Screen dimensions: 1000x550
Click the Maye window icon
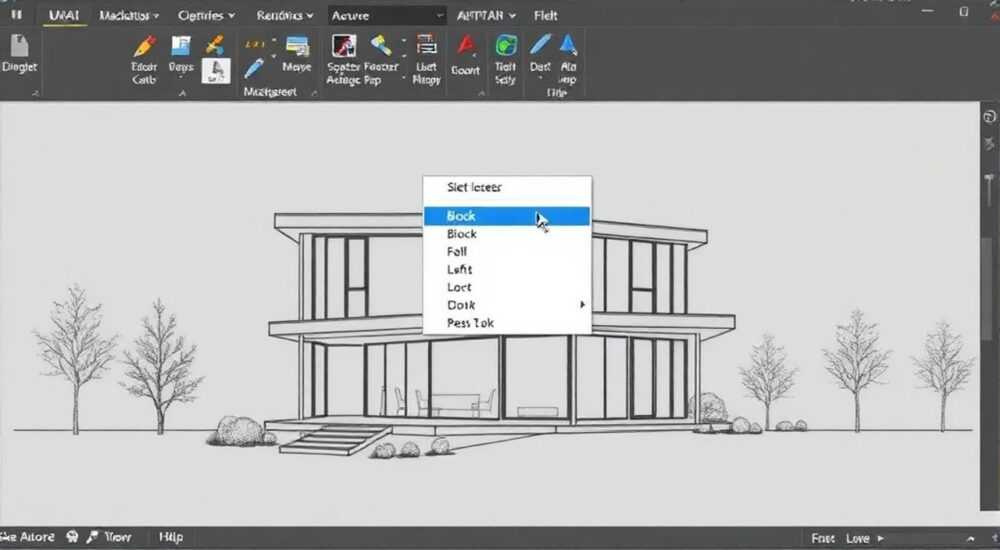tap(297, 46)
